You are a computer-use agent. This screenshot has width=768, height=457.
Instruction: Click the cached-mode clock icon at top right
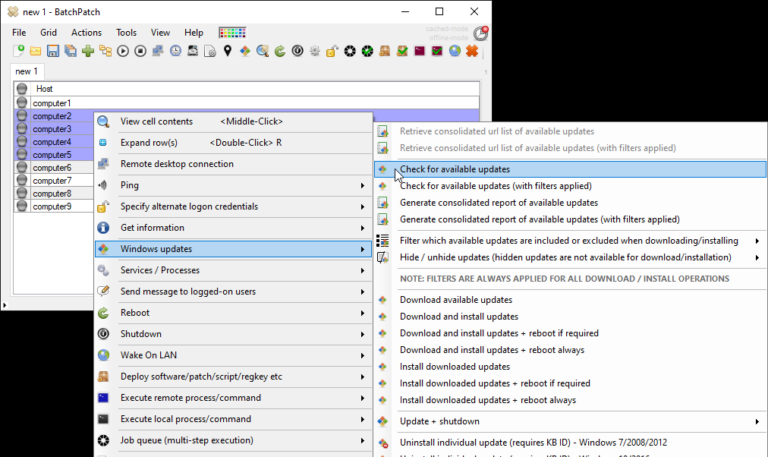coord(480,33)
